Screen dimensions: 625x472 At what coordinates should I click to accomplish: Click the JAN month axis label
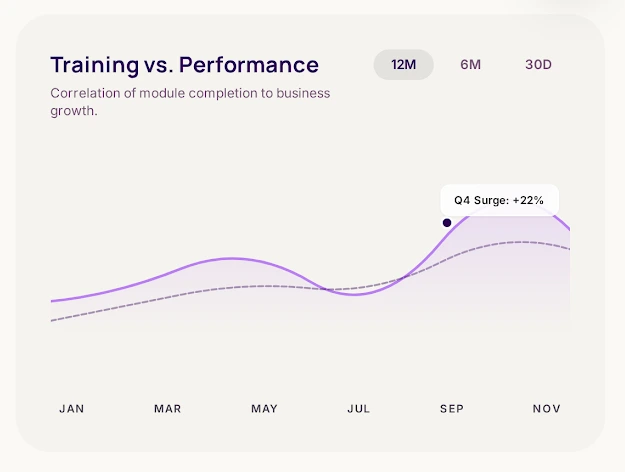(x=72, y=408)
